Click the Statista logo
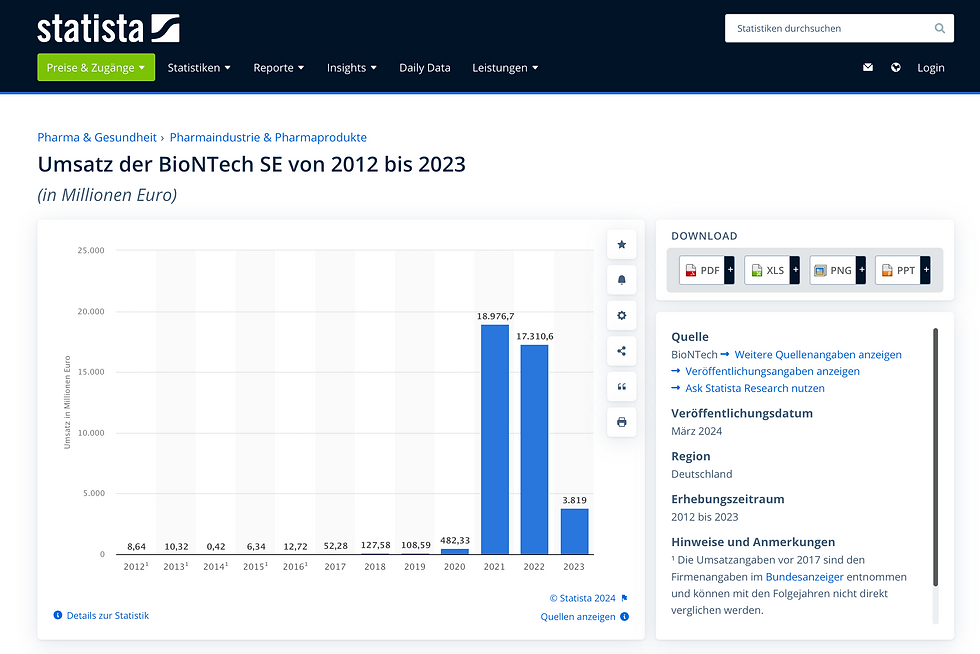Screen dimensions: 980x654 click(108, 29)
